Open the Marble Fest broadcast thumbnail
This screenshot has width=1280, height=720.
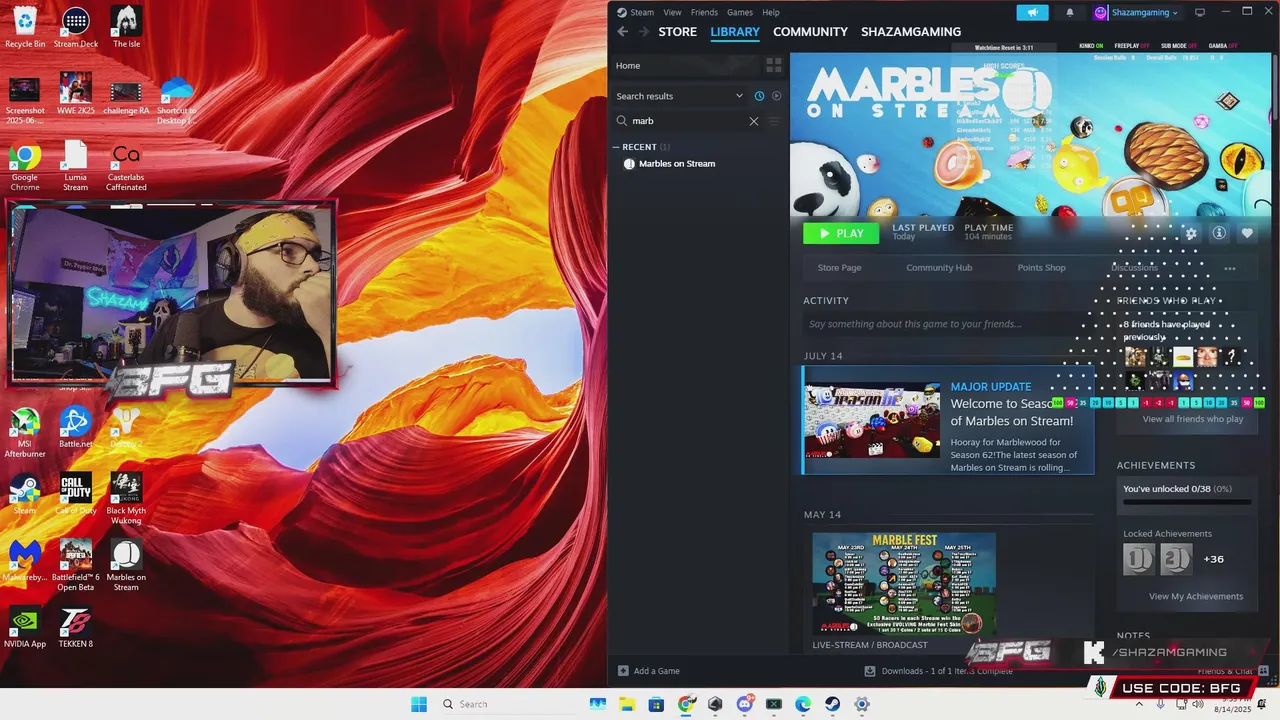click(904, 583)
